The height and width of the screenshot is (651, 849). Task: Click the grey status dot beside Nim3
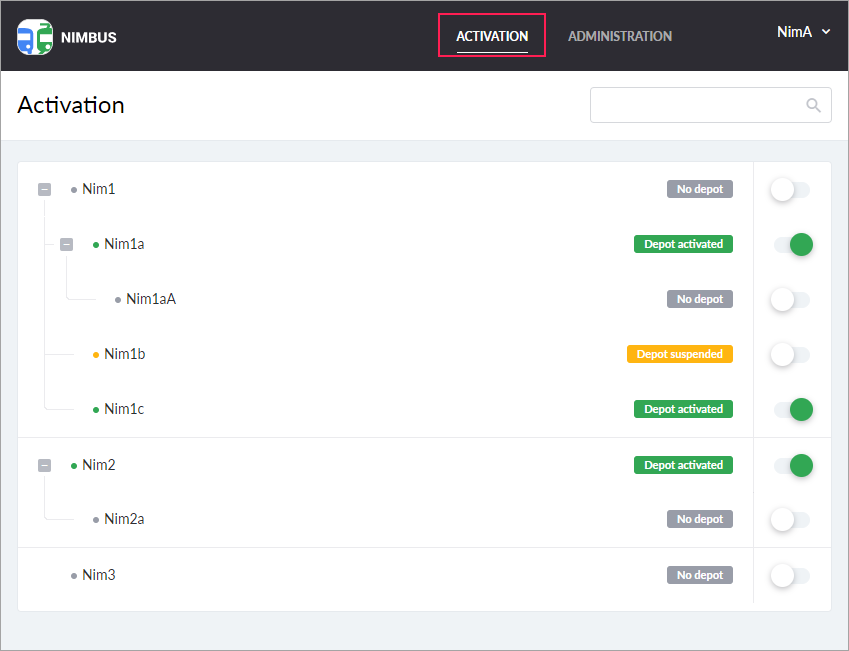click(74, 575)
